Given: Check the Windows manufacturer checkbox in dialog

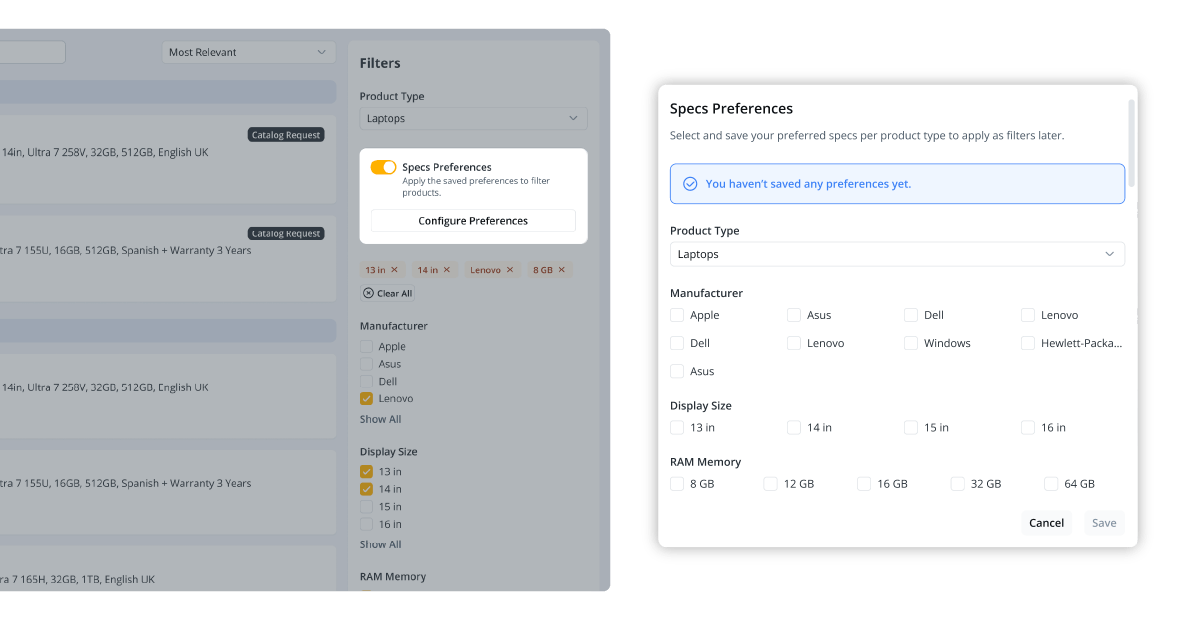Looking at the screenshot, I should coord(911,343).
